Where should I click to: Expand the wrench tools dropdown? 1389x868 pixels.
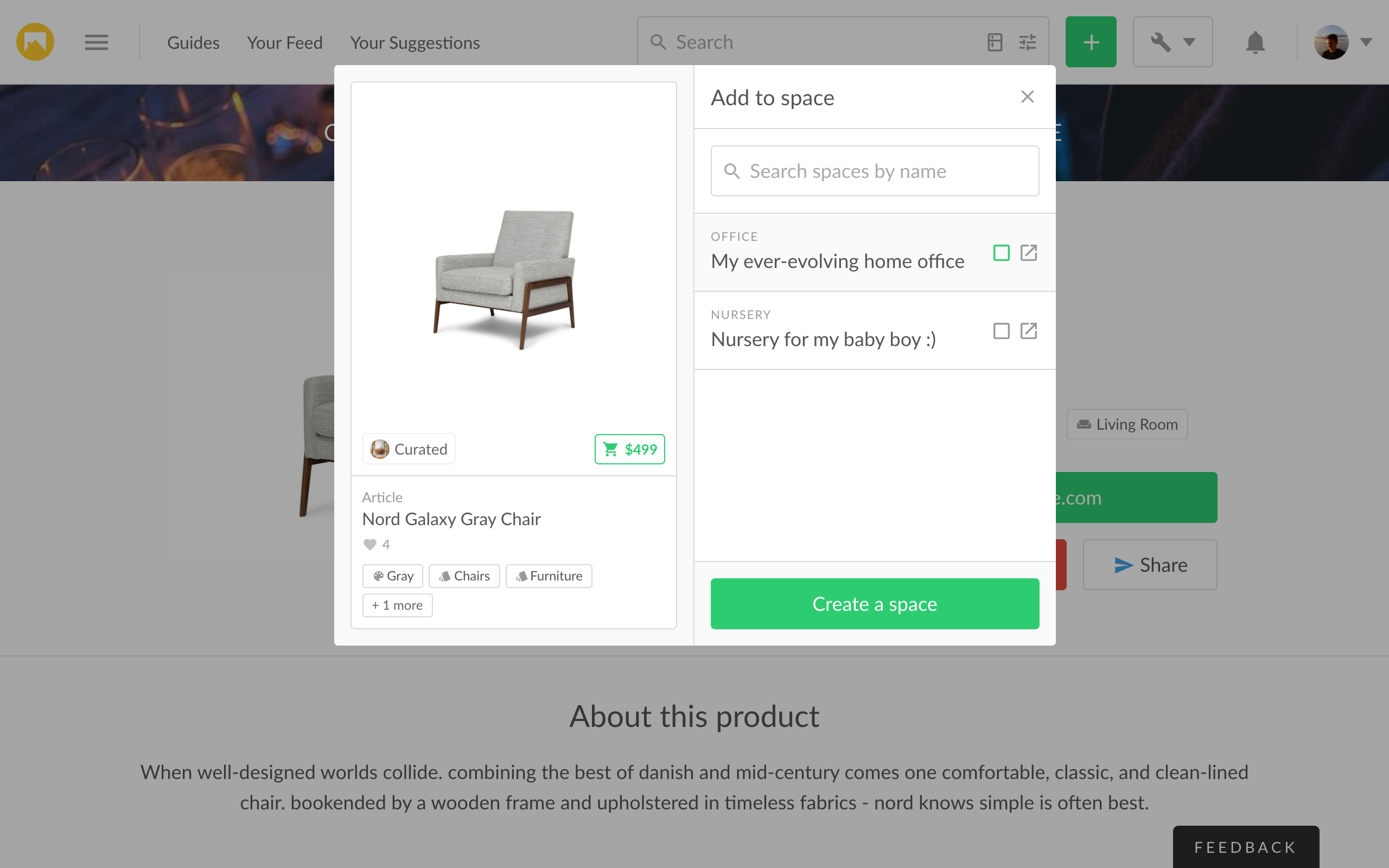pos(1173,42)
